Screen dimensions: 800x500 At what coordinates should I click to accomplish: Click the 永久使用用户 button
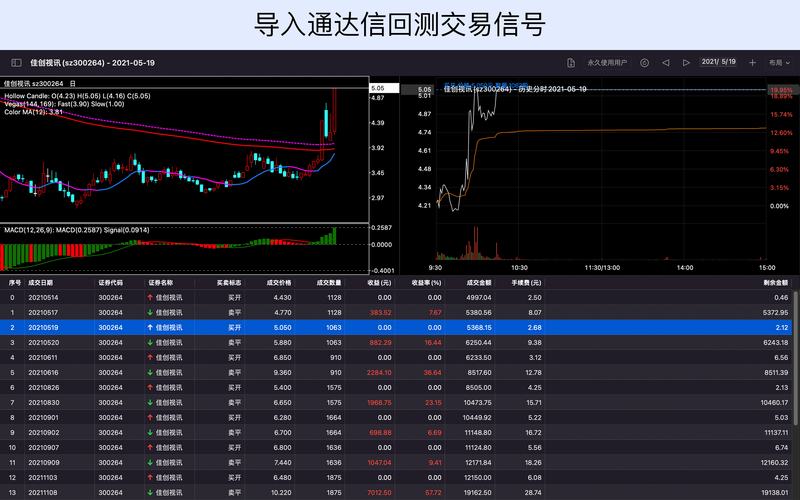[x=607, y=62]
